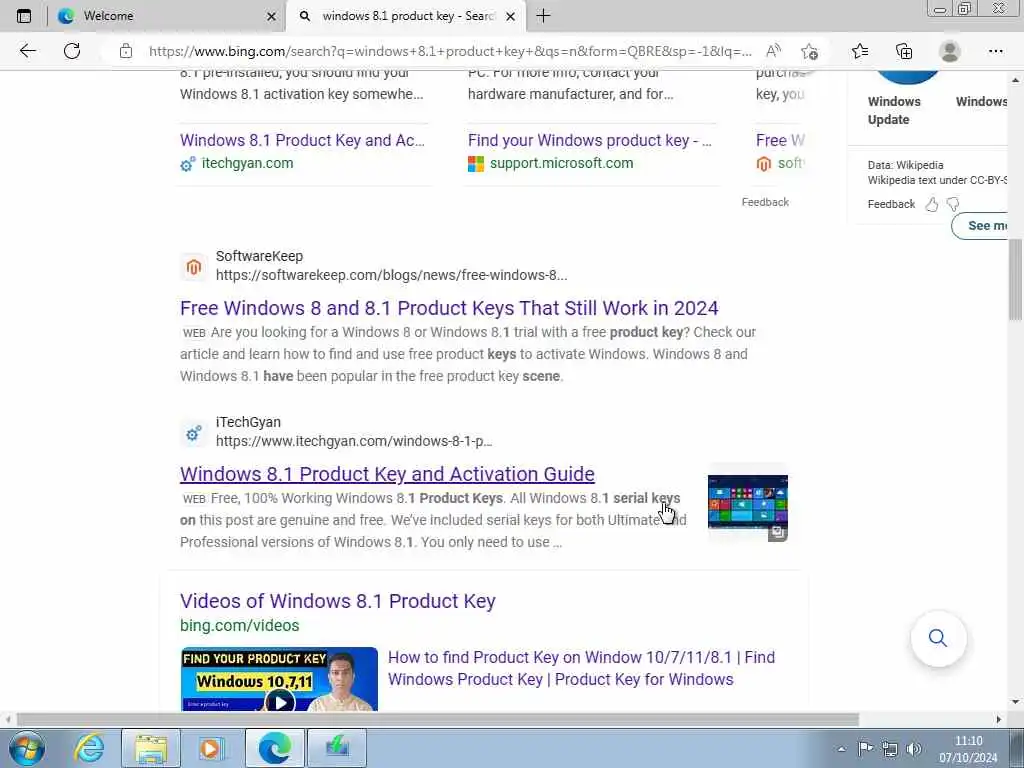Click the vertical scrollbar thumb

coord(1016,280)
